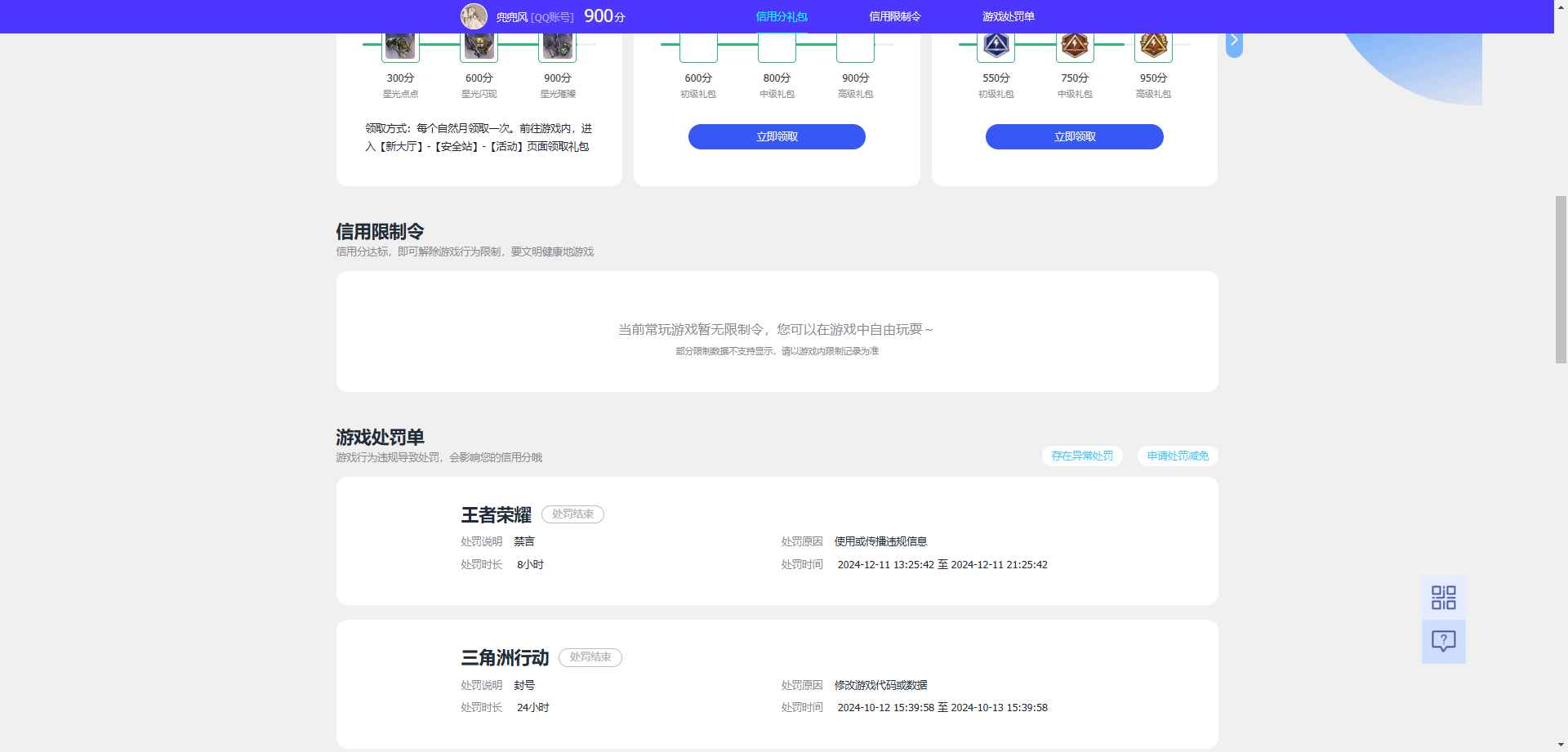Screen dimensions: 1568x752
Task: Click the username 兜兜风 in header
Action: pos(512,17)
